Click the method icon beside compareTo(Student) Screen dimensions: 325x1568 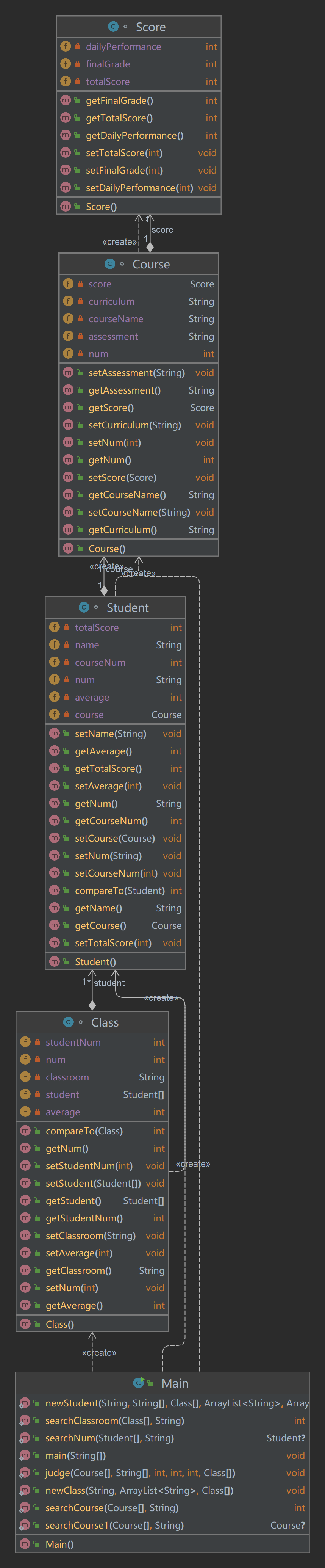[x=55, y=891]
